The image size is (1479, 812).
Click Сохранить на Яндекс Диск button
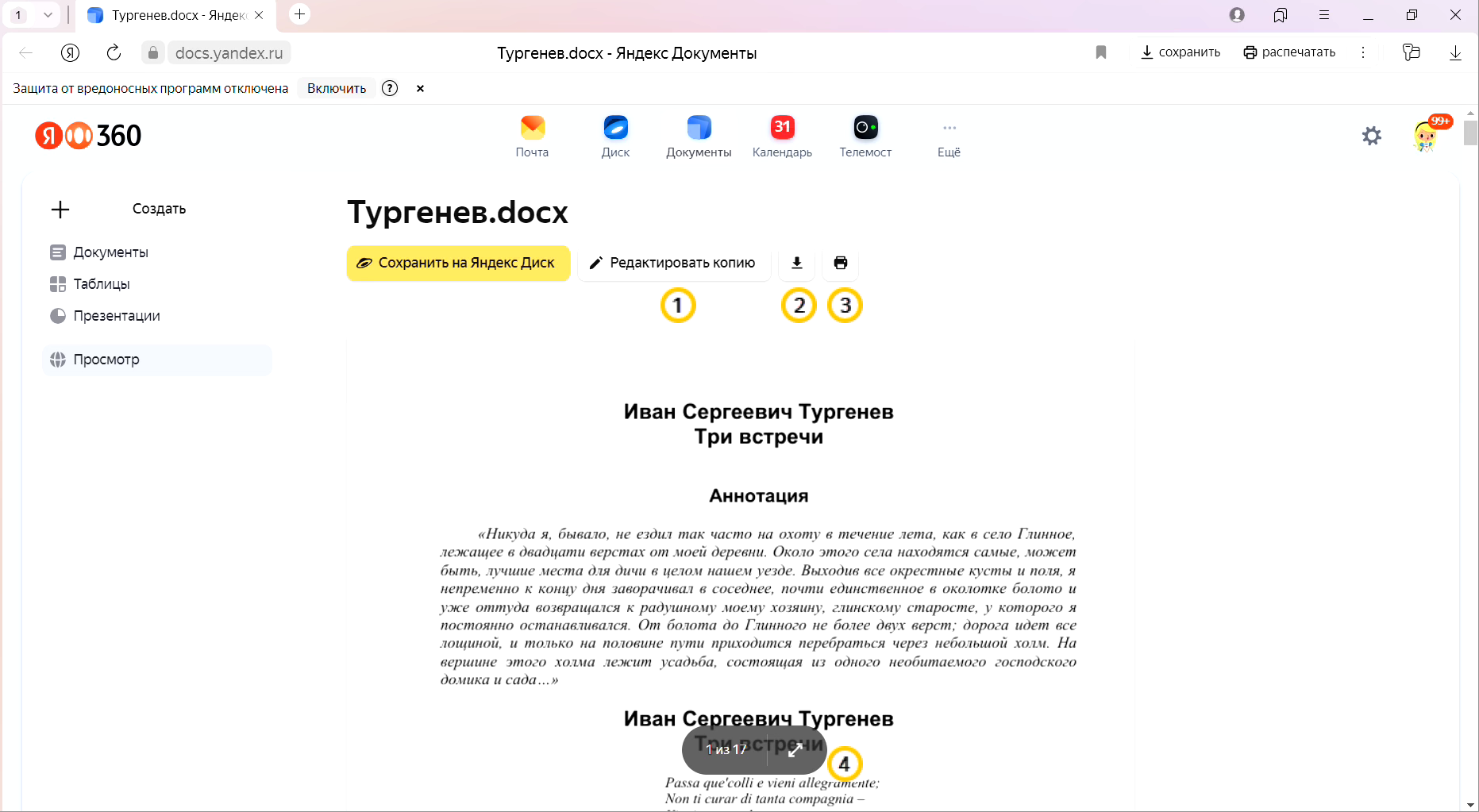[458, 263]
